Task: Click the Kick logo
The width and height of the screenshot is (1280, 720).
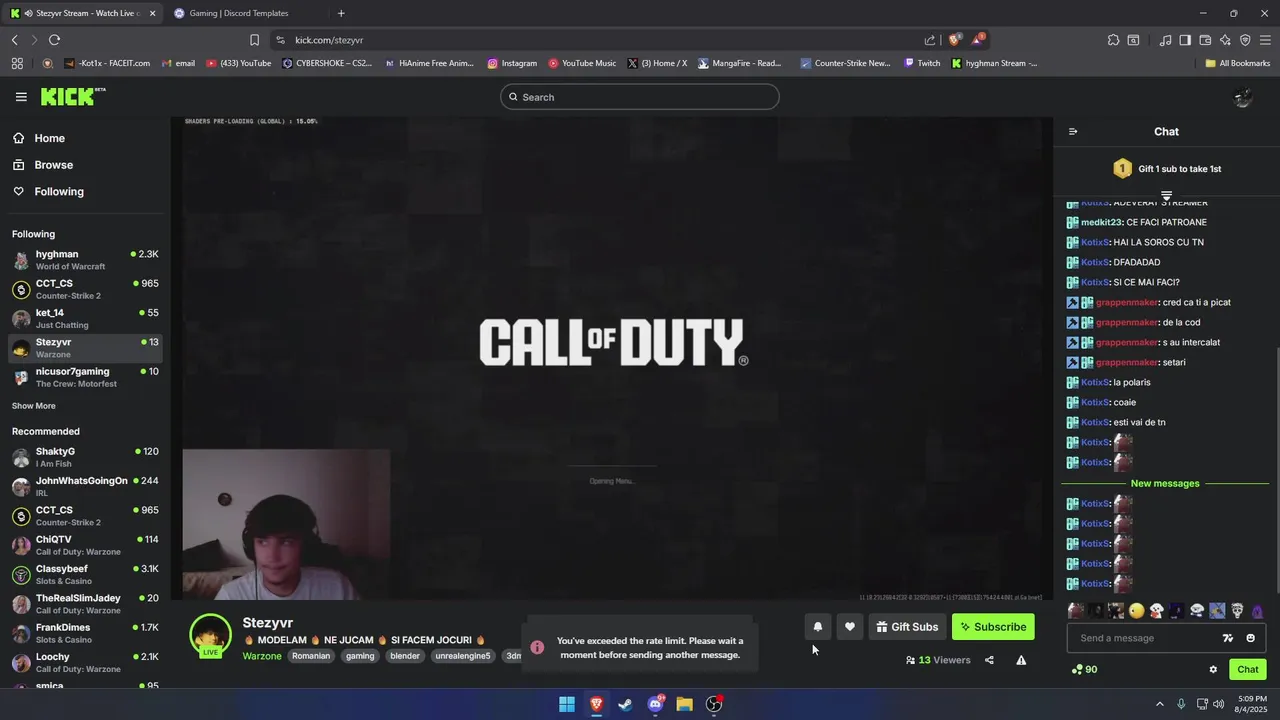Action: (x=72, y=96)
